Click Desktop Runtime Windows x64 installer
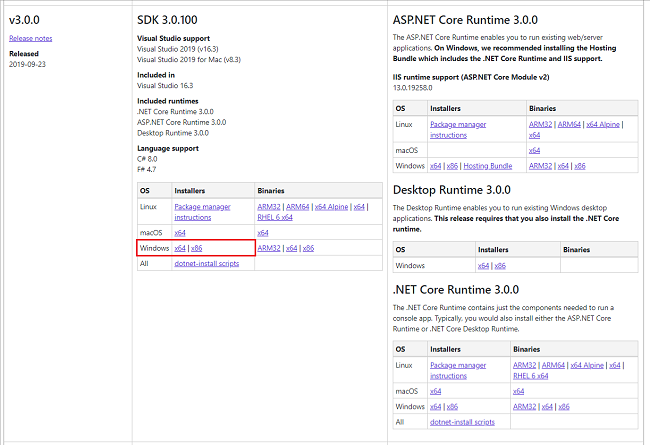The width and height of the screenshot is (650, 445). coord(483,265)
